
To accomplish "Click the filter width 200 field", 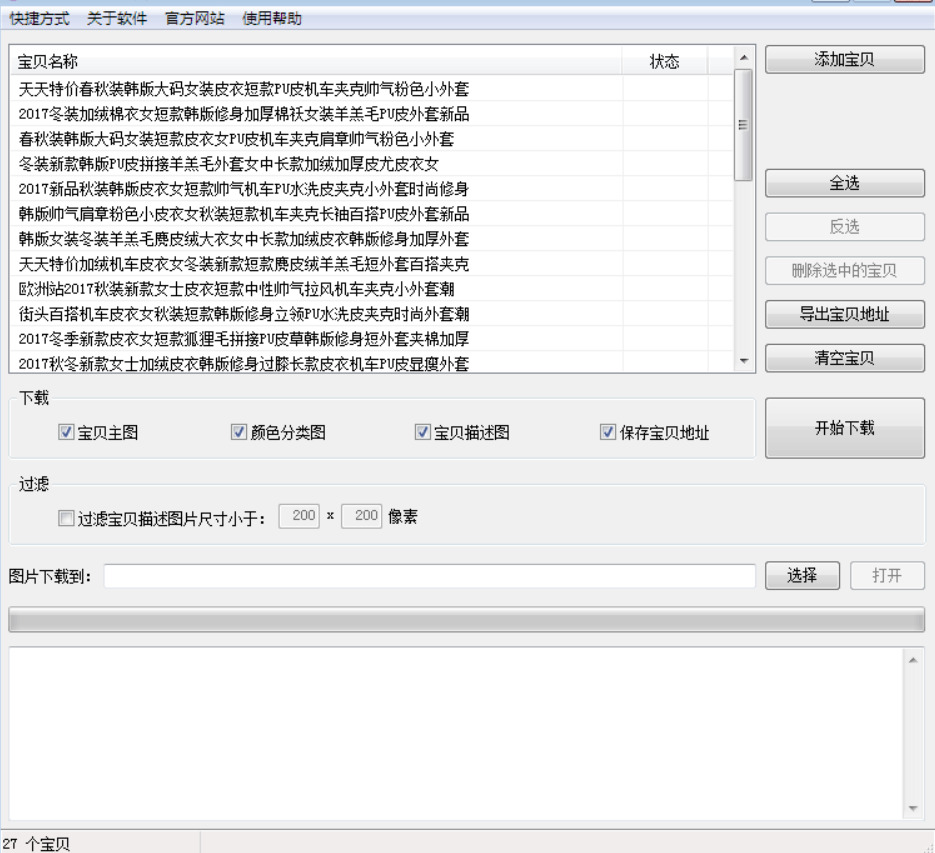I will 299,516.
